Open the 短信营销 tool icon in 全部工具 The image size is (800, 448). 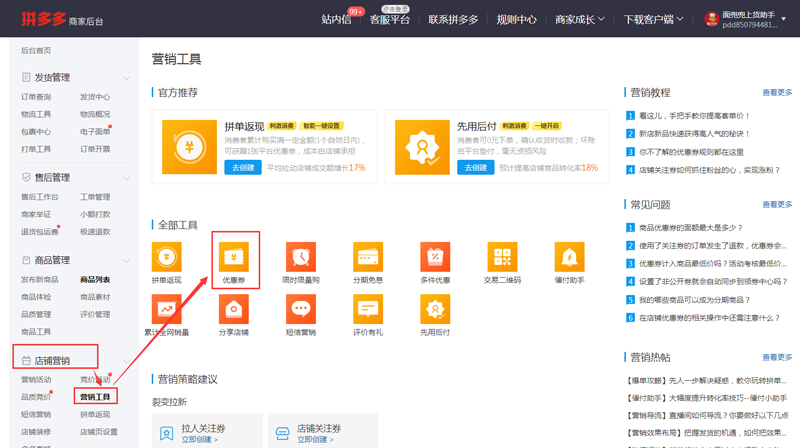pyautogui.click(x=301, y=309)
